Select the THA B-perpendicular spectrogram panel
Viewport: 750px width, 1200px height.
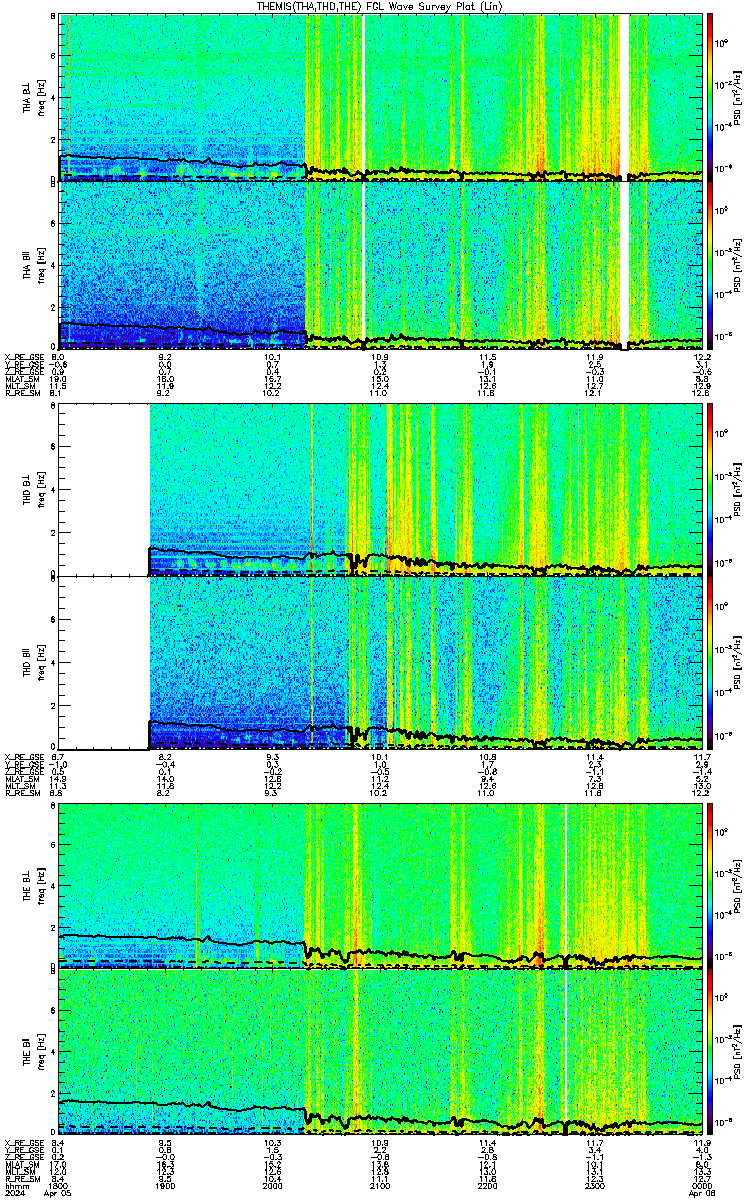[381, 97]
